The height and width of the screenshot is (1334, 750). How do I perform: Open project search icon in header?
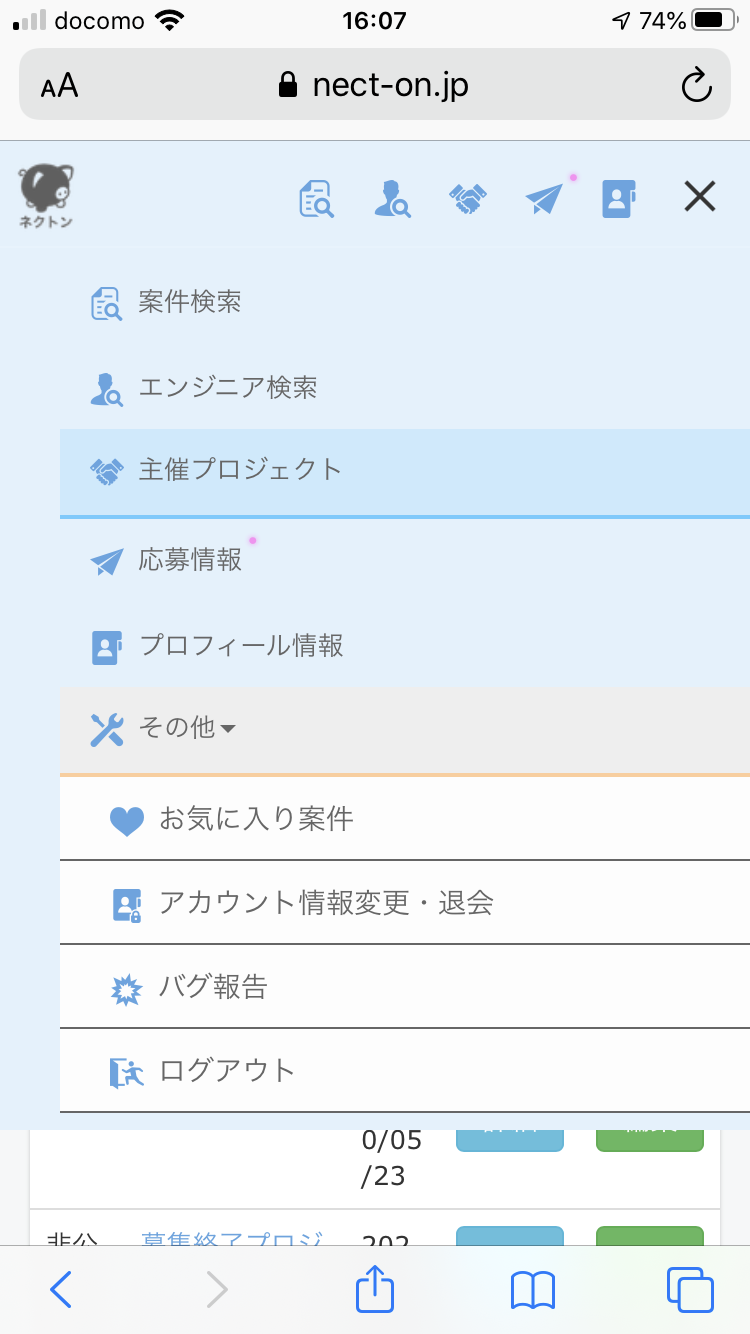pos(317,198)
